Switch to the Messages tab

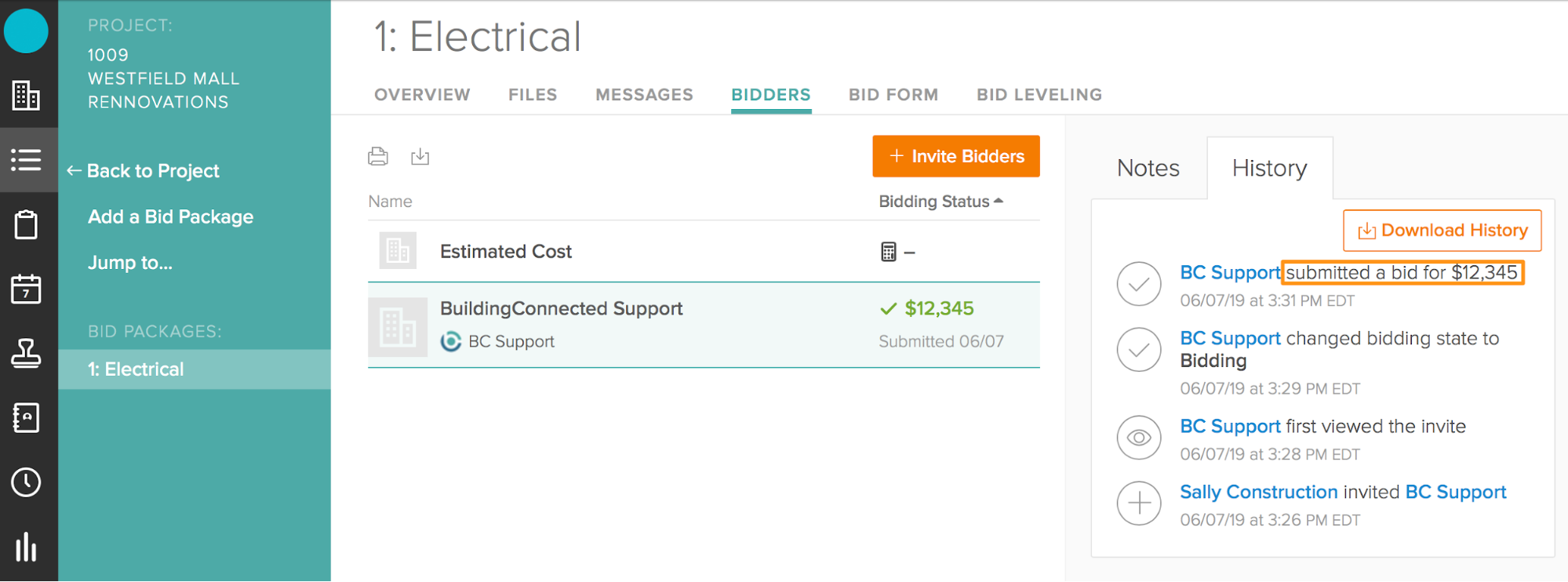click(x=644, y=95)
